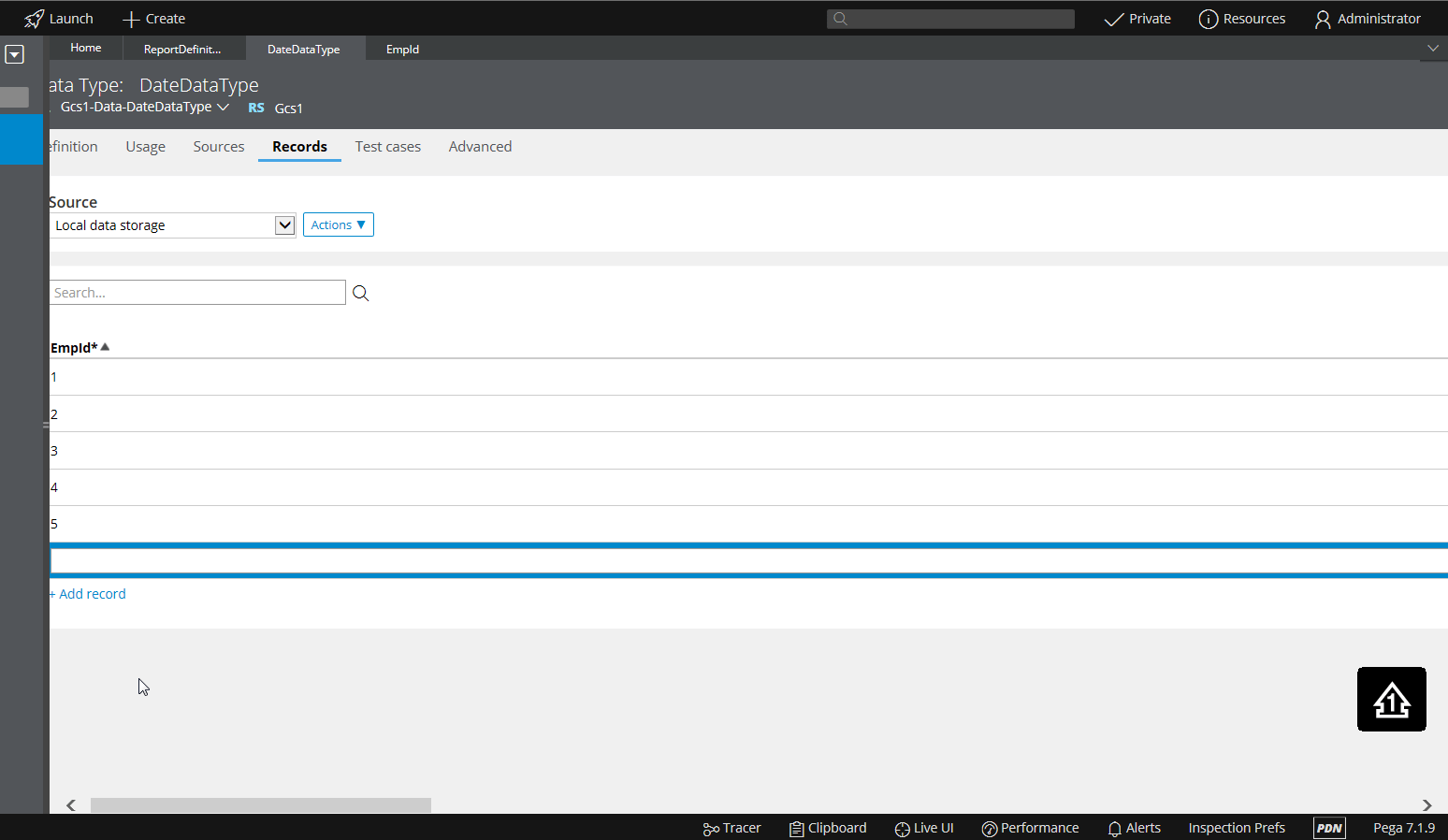Toggle the Live UI icon
This screenshot has width=1448, height=840.
tap(902, 829)
